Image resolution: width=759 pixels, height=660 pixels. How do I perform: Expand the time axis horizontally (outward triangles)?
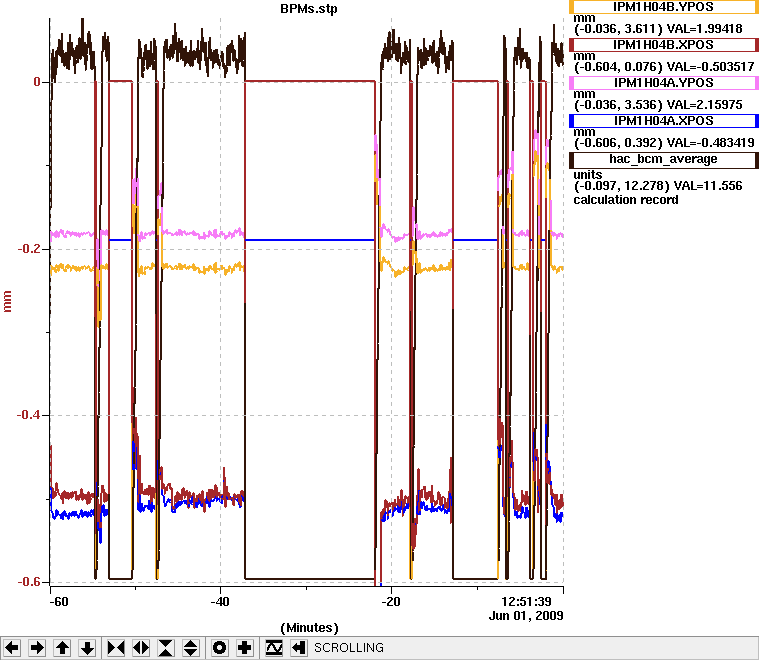pyautogui.click(x=141, y=647)
